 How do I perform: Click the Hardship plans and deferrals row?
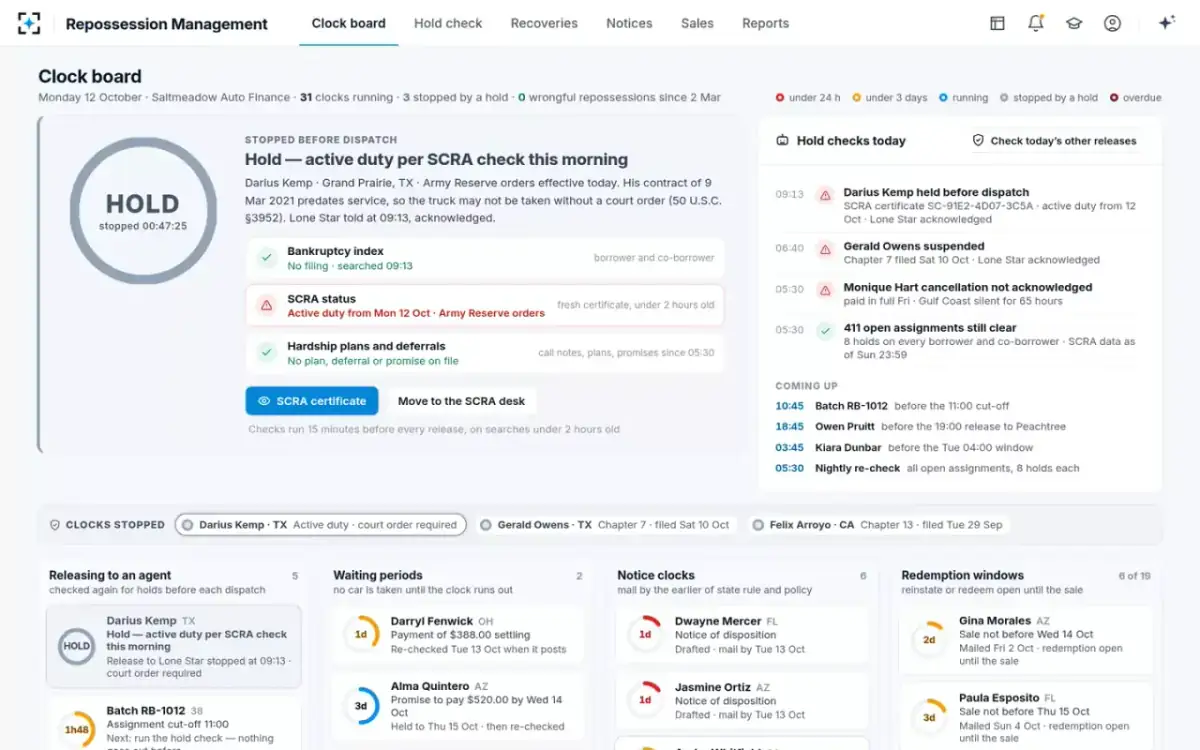[x=485, y=353]
